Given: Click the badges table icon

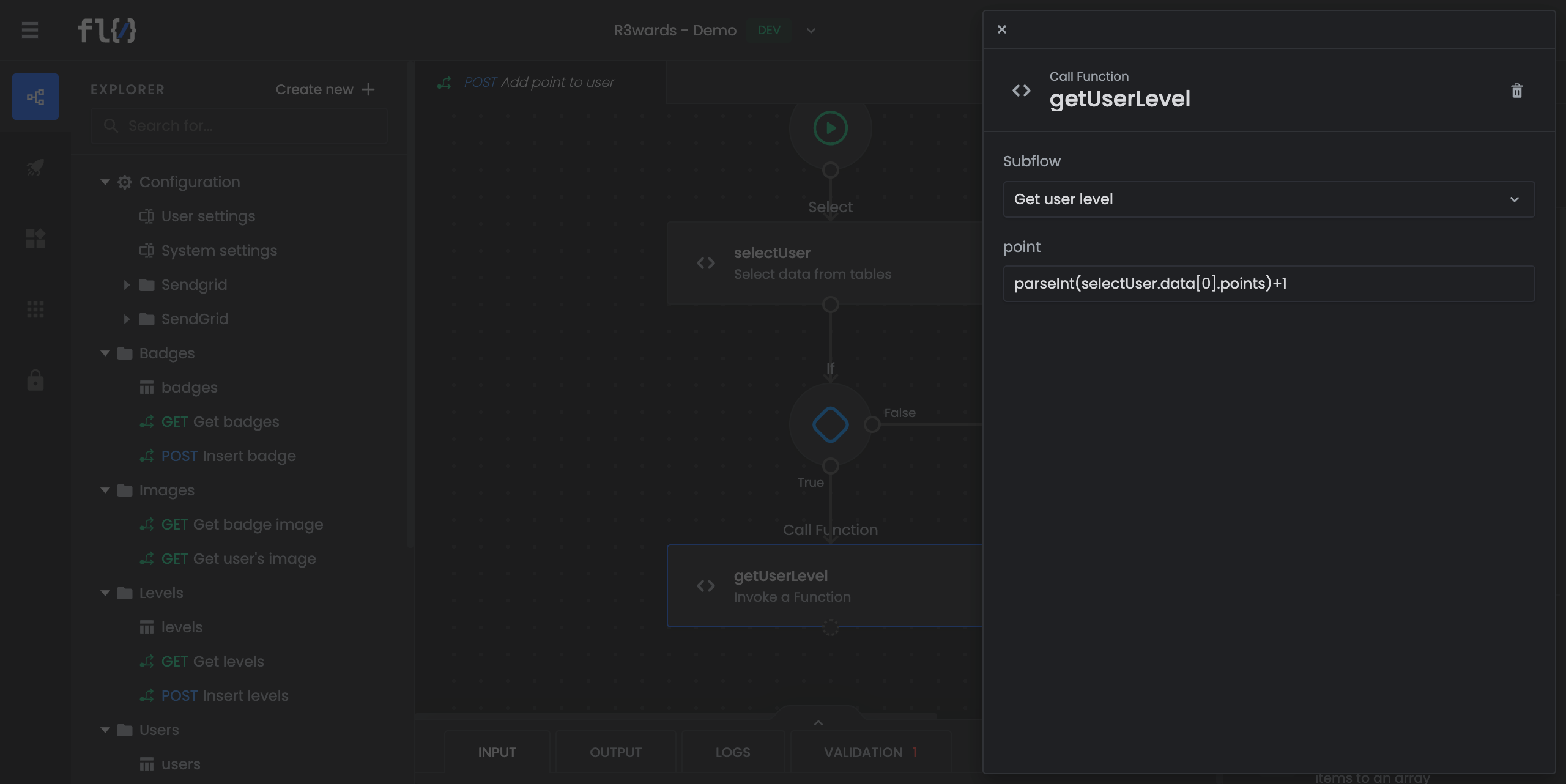Looking at the screenshot, I should coord(146,388).
